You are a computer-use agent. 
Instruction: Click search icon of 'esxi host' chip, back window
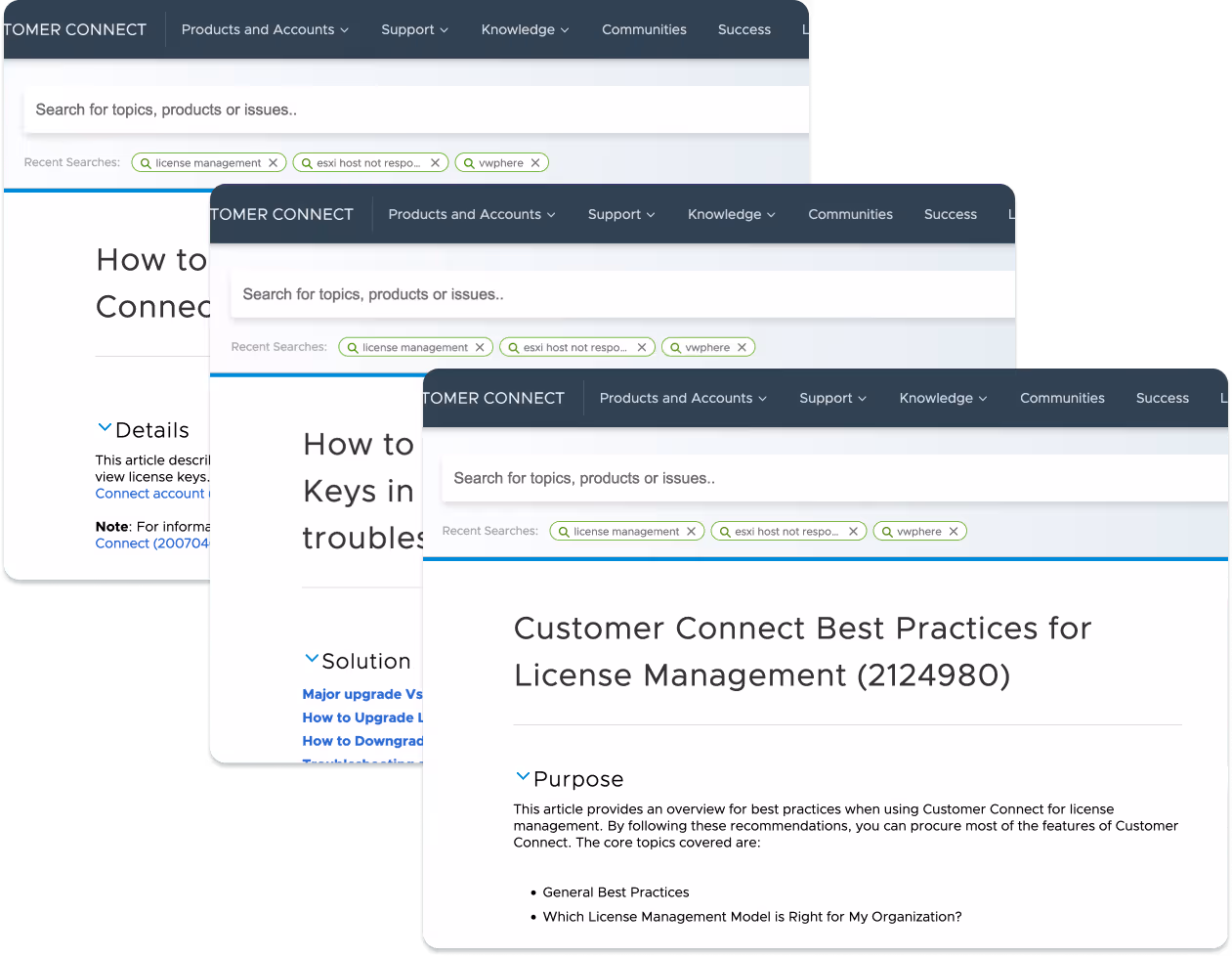[x=307, y=163]
